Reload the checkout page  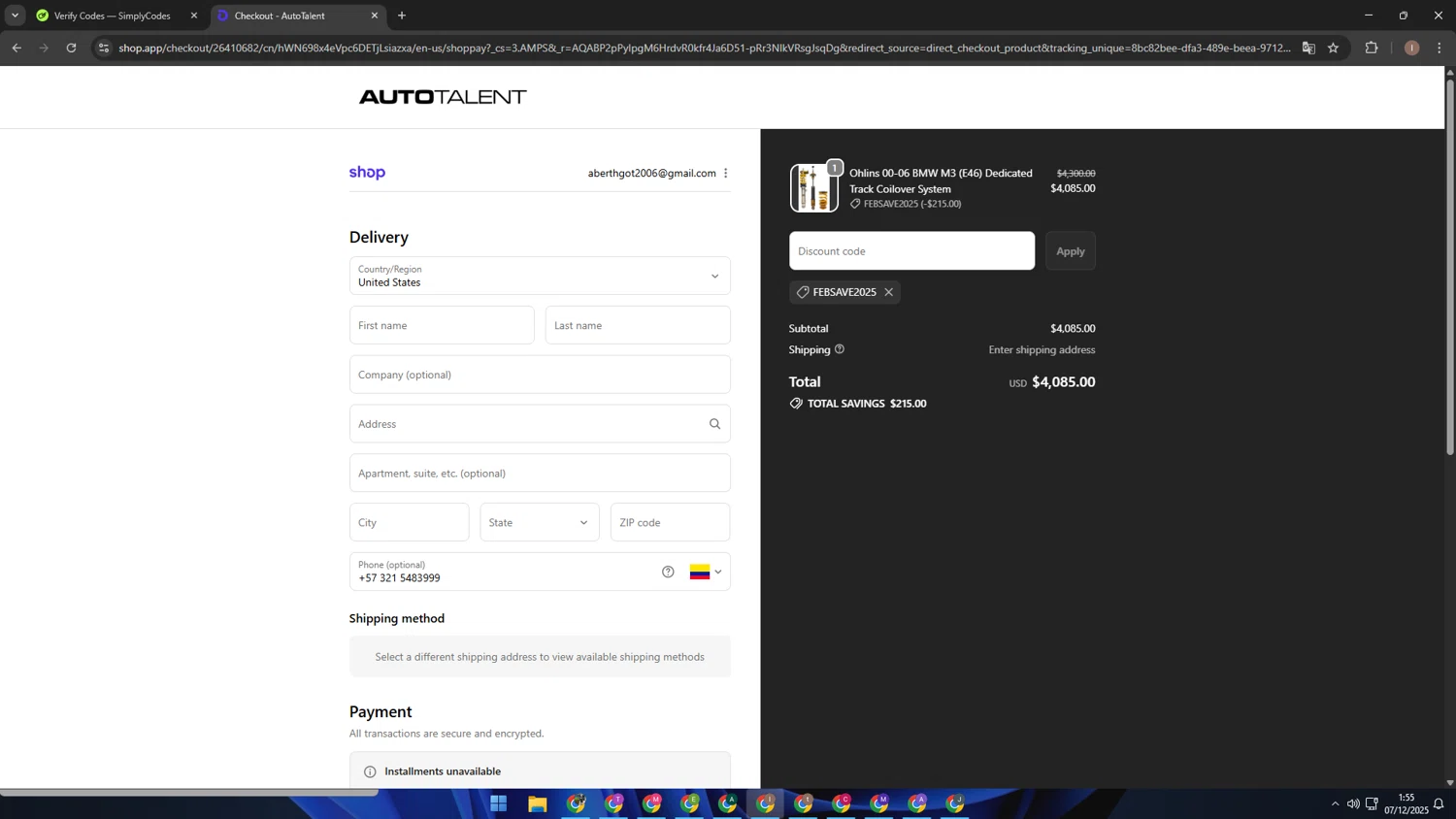pos(71,48)
